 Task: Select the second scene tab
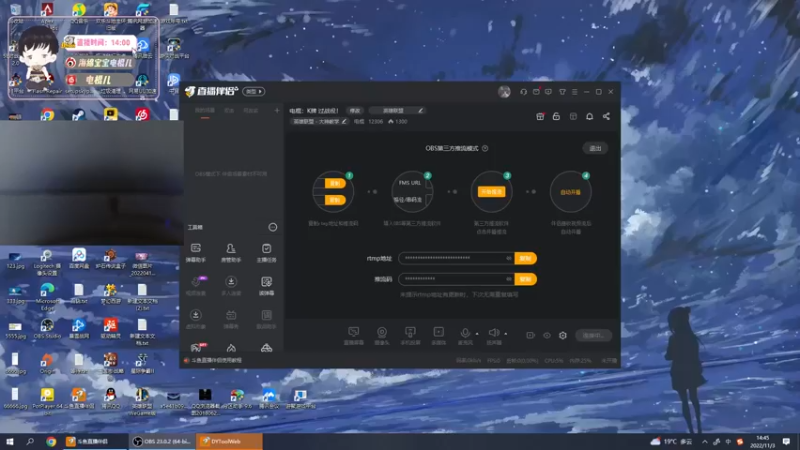coord(229,111)
